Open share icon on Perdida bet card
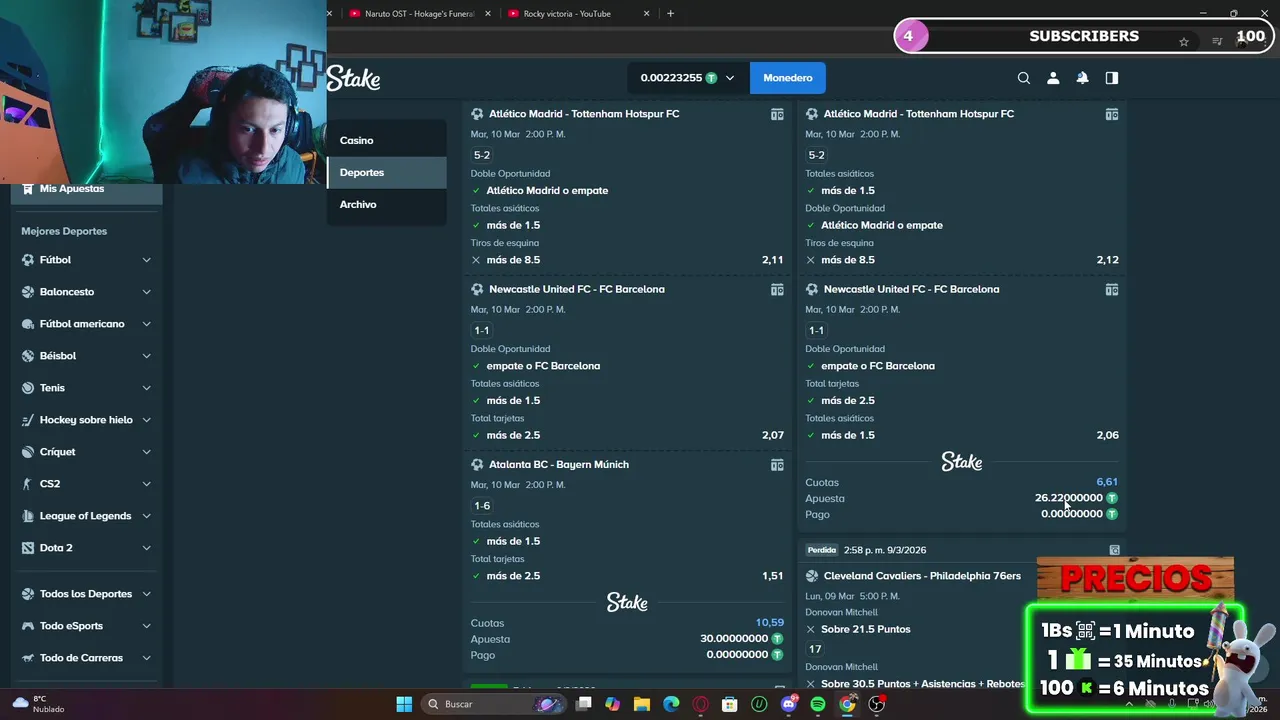Viewport: 1280px width, 720px height. (1114, 550)
